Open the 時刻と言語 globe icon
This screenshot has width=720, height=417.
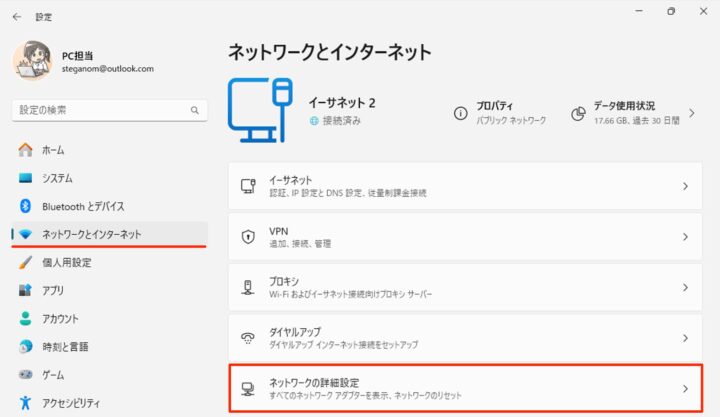pos(25,346)
